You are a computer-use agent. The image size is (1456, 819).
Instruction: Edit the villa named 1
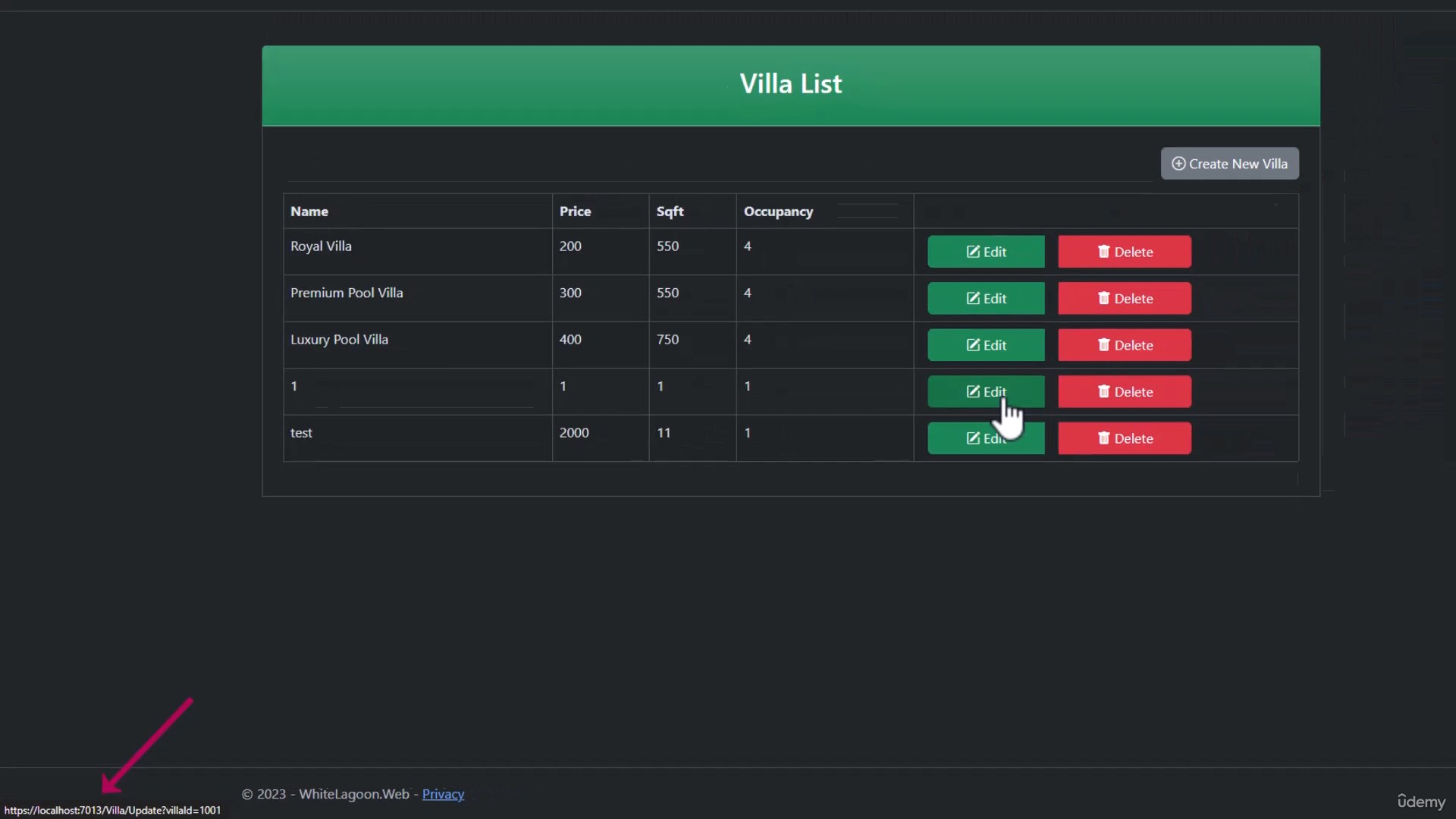[x=985, y=391]
